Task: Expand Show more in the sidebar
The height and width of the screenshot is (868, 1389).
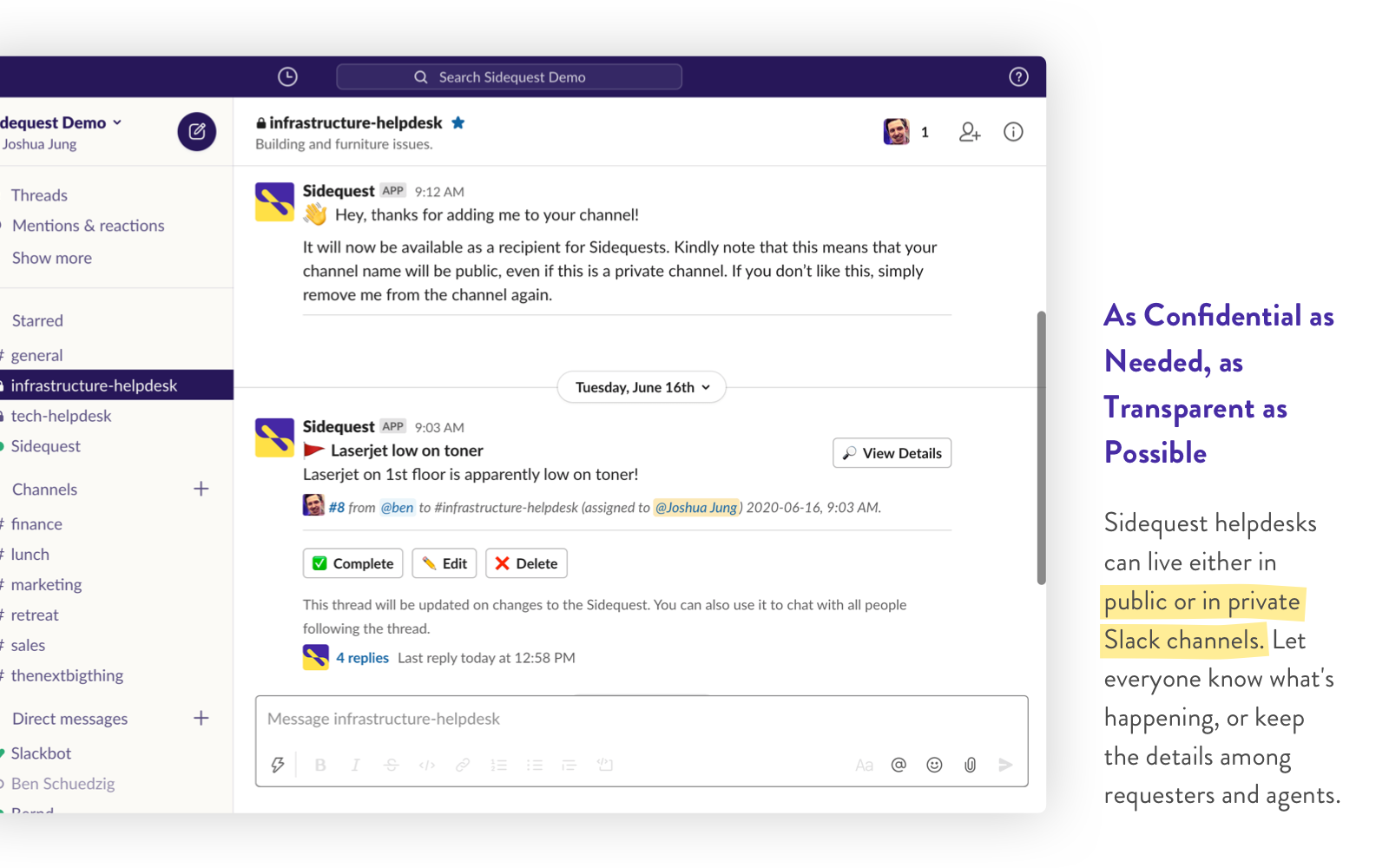Action: click(51, 258)
